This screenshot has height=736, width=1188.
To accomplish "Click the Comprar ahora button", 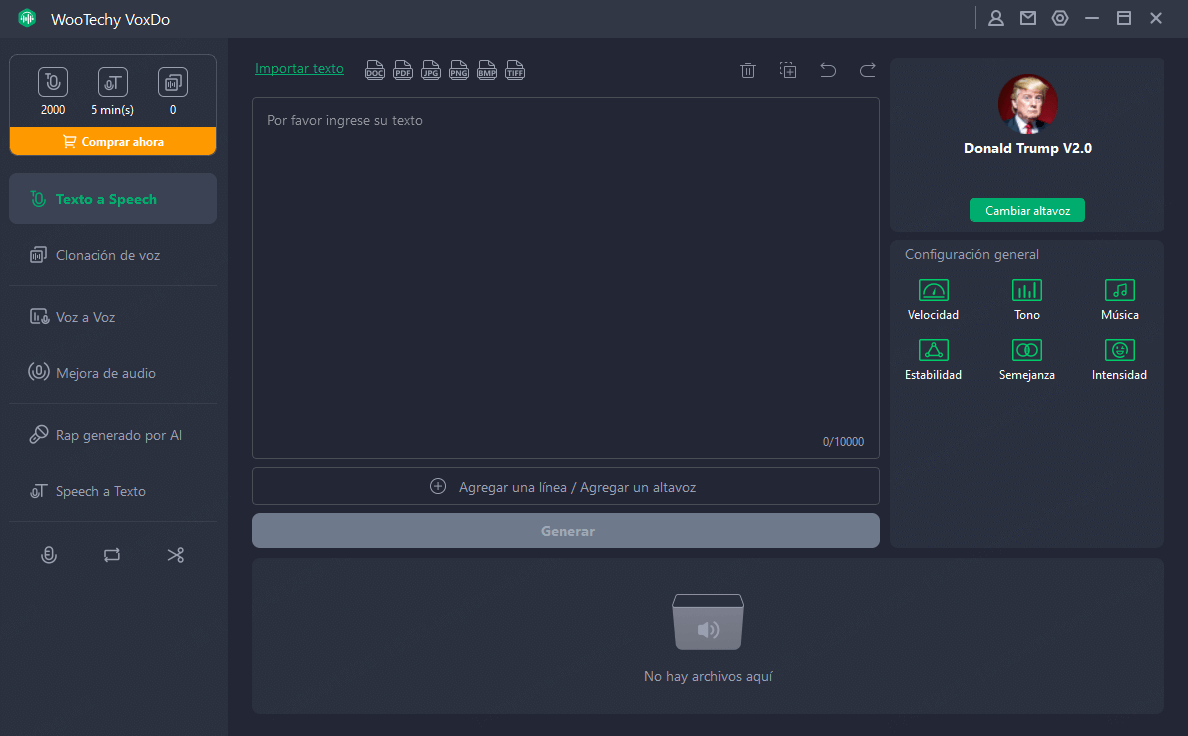I will tap(113, 142).
